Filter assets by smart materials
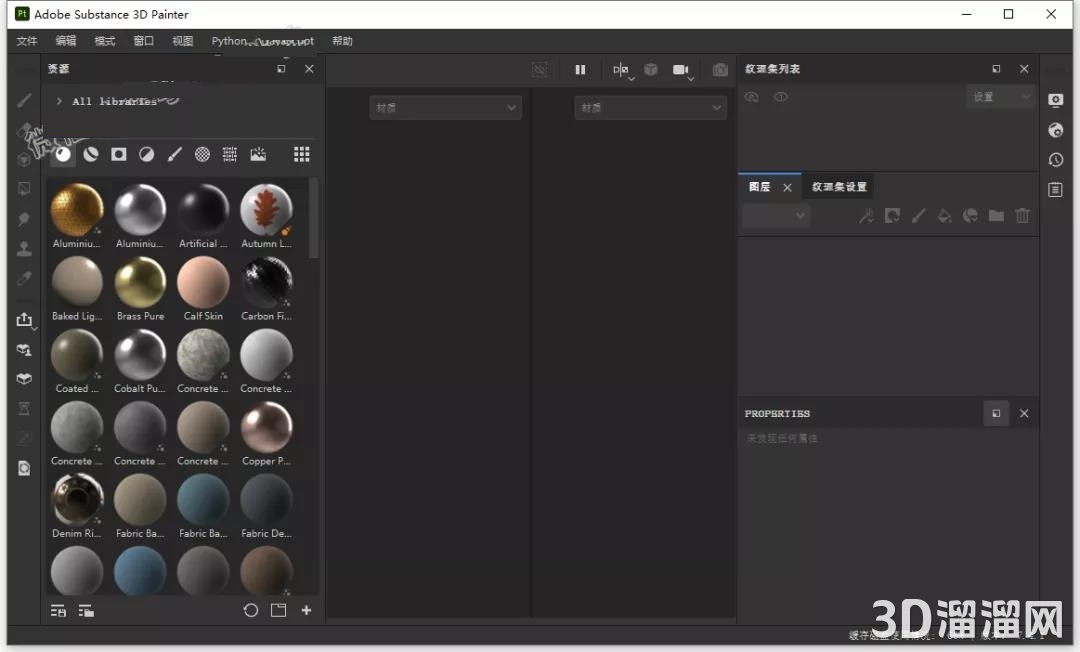Image resolution: width=1080 pixels, height=652 pixels. (91, 154)
